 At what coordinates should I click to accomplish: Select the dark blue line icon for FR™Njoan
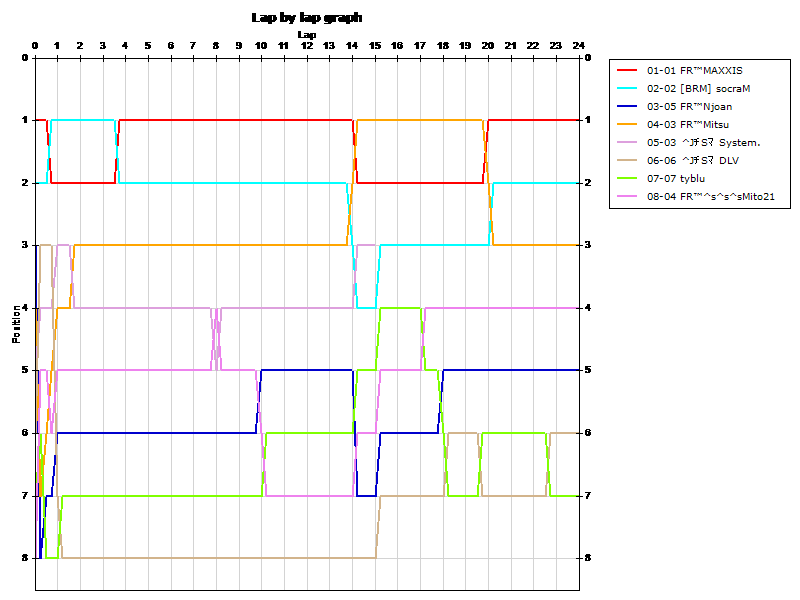[625, 106]
